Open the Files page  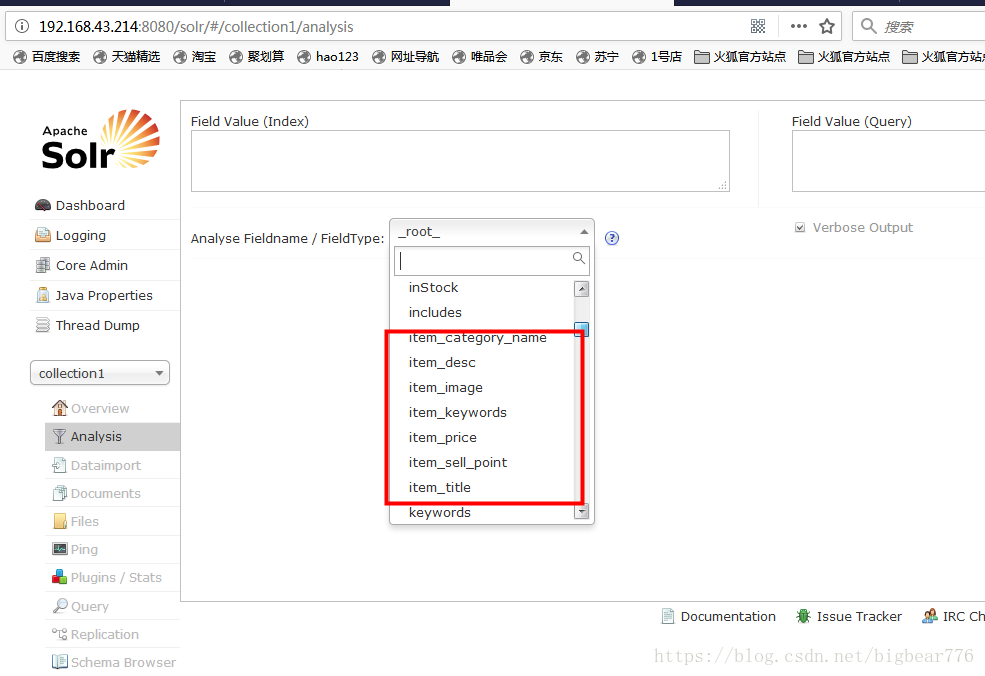[x=85, y=521]
